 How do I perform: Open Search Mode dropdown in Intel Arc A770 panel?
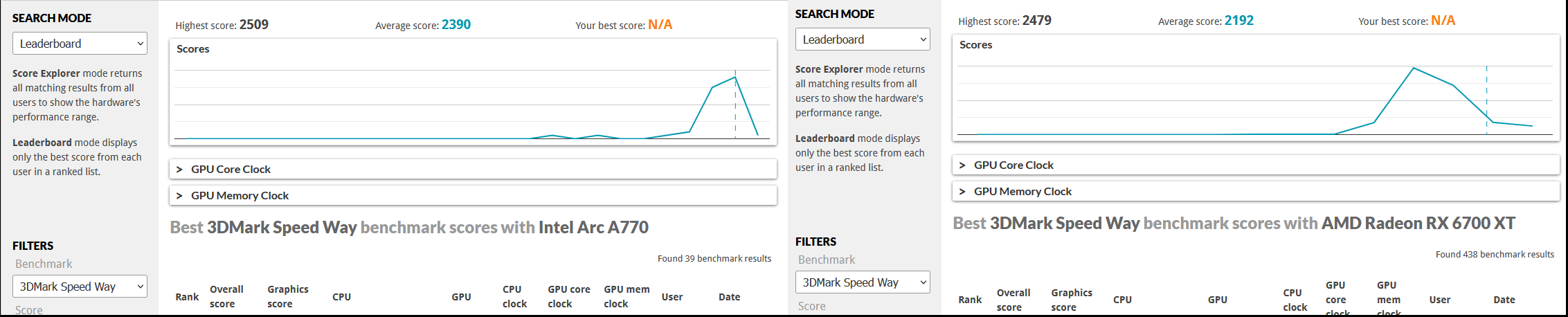[x=80, y=44]
